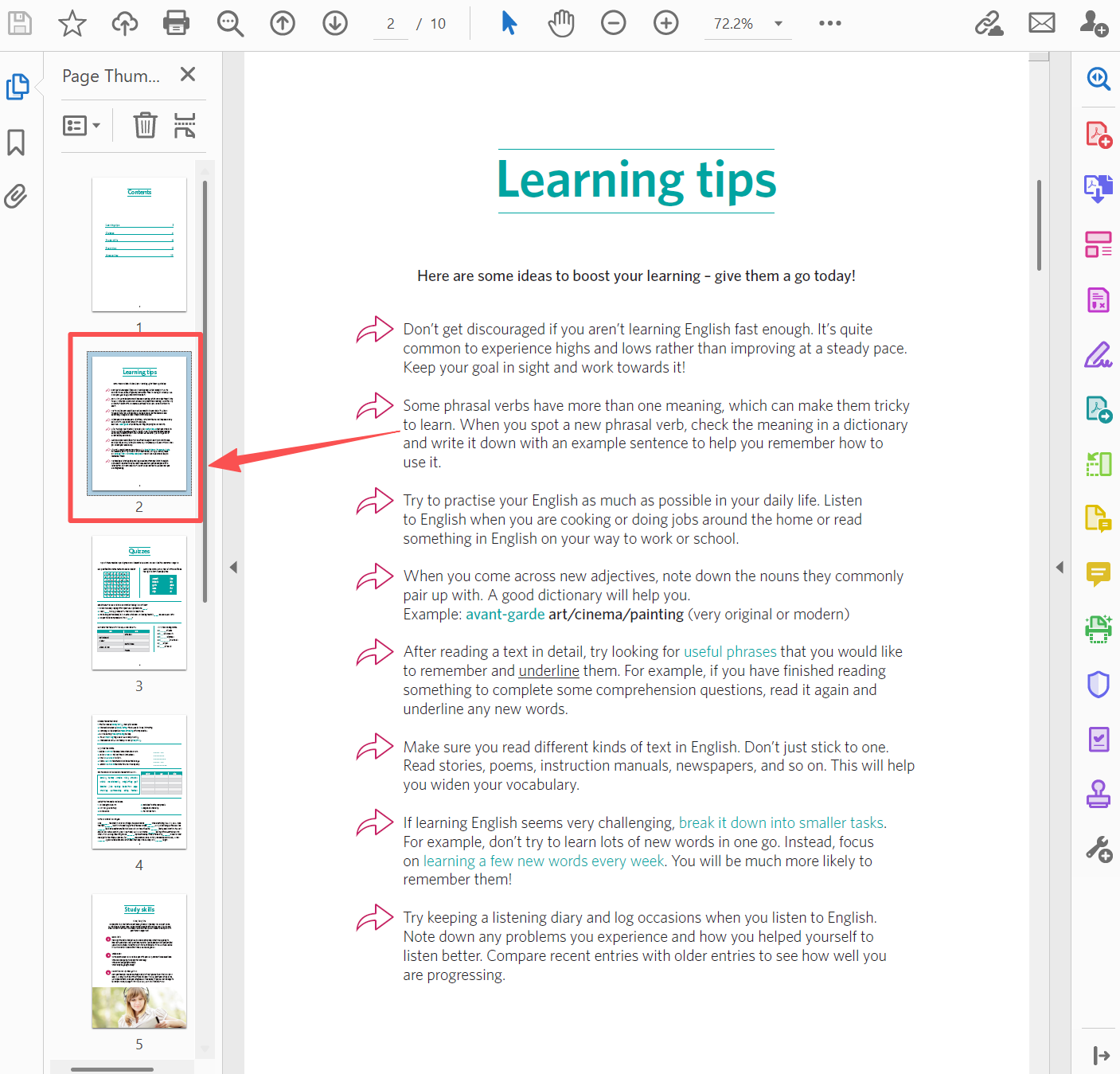The image size is (1120, 1074).
Task: Open the find text search tool
Action: [x=230, y=24]
